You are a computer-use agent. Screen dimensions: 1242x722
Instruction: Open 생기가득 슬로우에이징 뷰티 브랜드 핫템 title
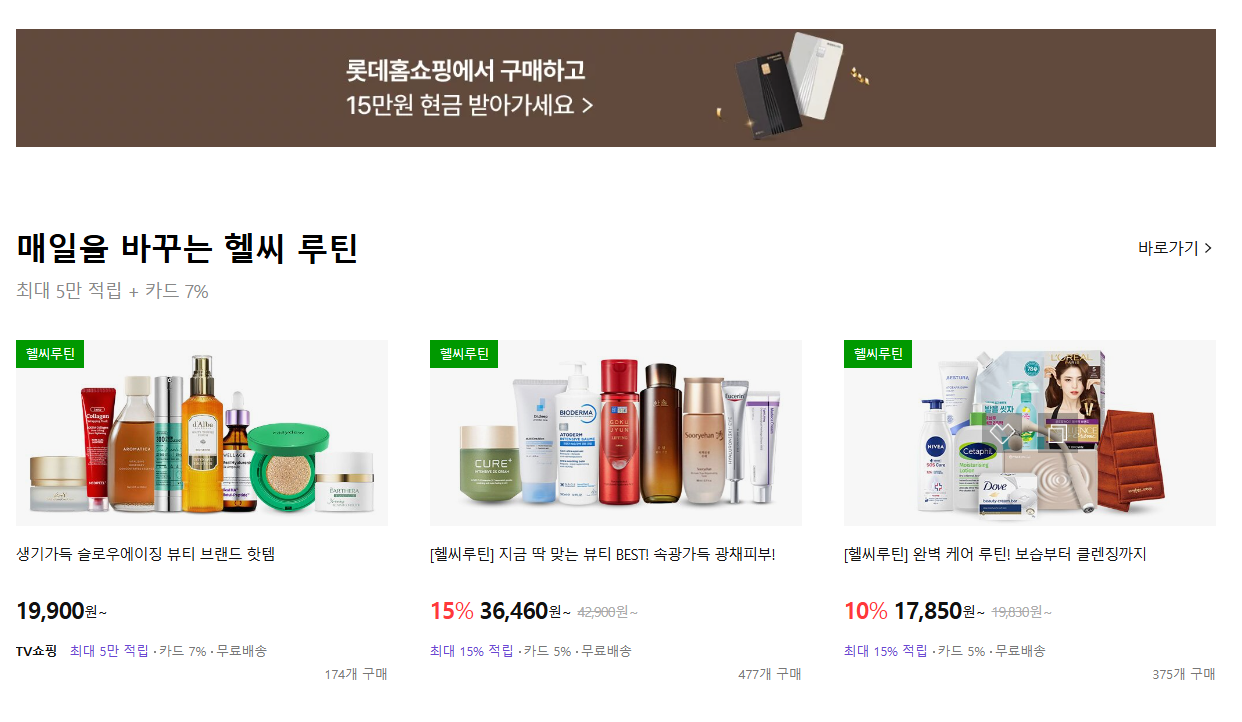click(146, 554)
